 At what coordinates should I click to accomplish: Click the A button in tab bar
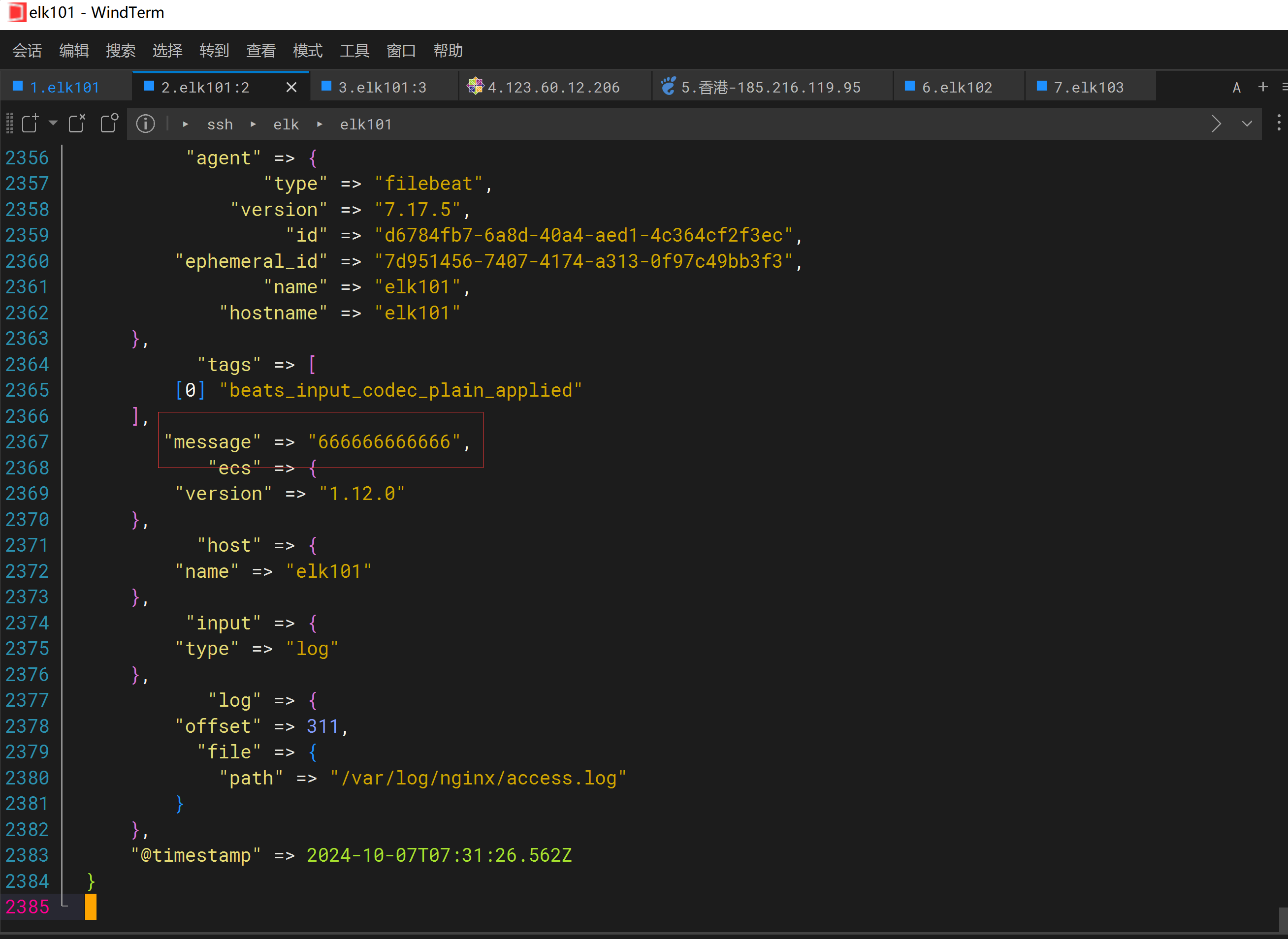pyautogui.click(x=1236, y=88)
